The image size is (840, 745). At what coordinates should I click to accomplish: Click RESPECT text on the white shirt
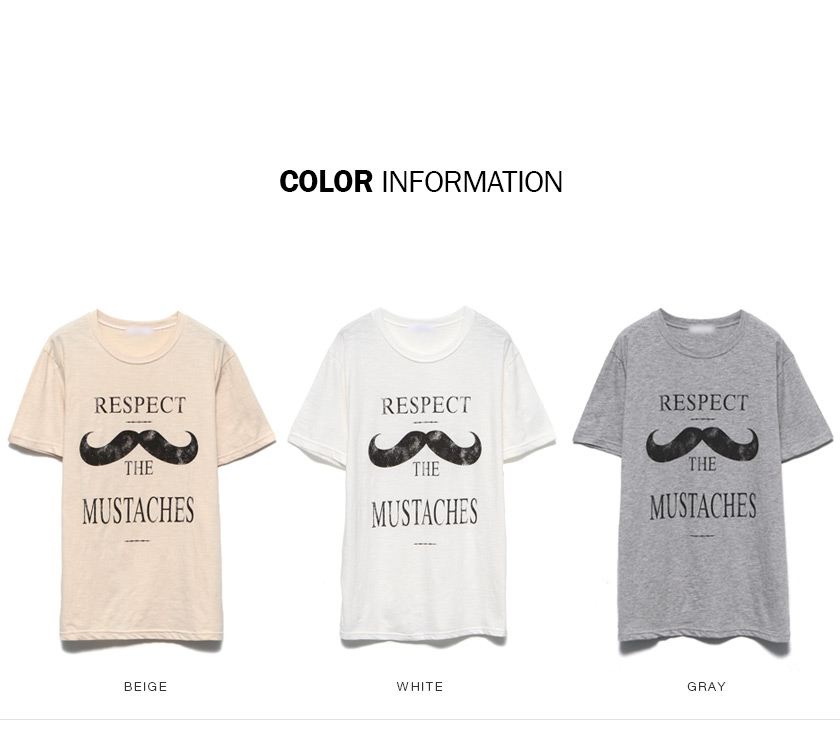coord(426,405)
